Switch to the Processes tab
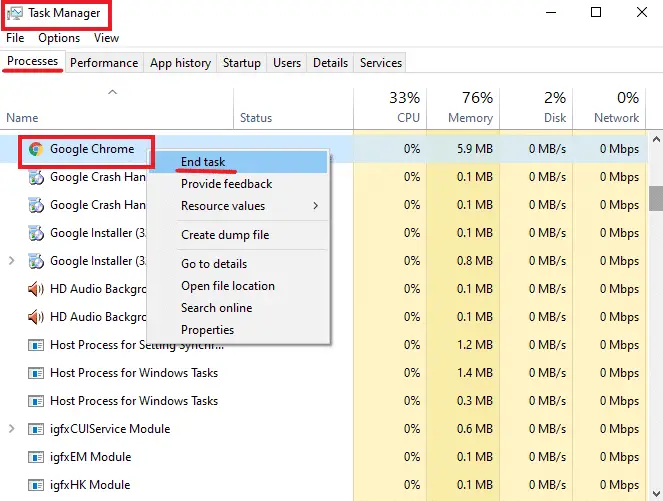The height and width of the screenshot is (501, 663). coord(33,61)
